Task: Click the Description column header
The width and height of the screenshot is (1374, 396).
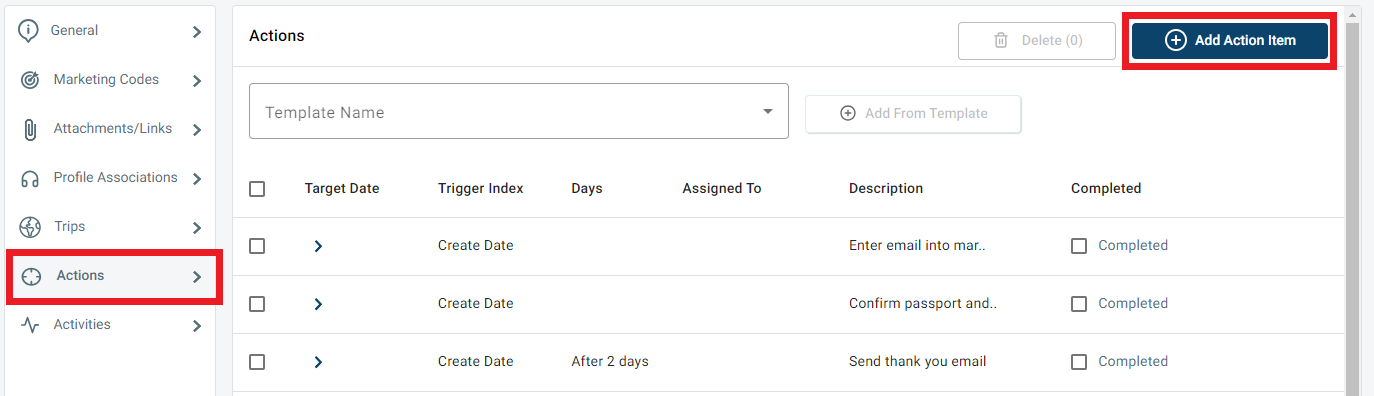Action: [x=886, y=188]
